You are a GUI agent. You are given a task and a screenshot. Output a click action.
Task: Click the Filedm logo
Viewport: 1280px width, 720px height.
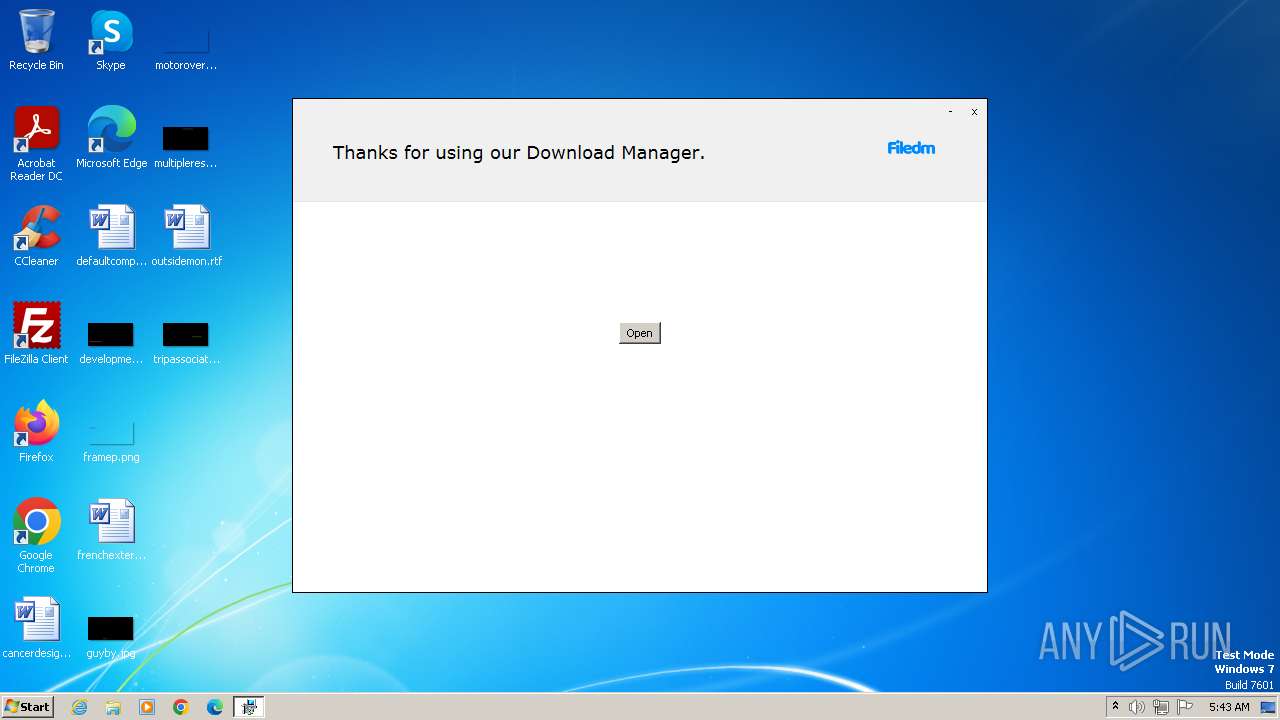pos(911,148)
